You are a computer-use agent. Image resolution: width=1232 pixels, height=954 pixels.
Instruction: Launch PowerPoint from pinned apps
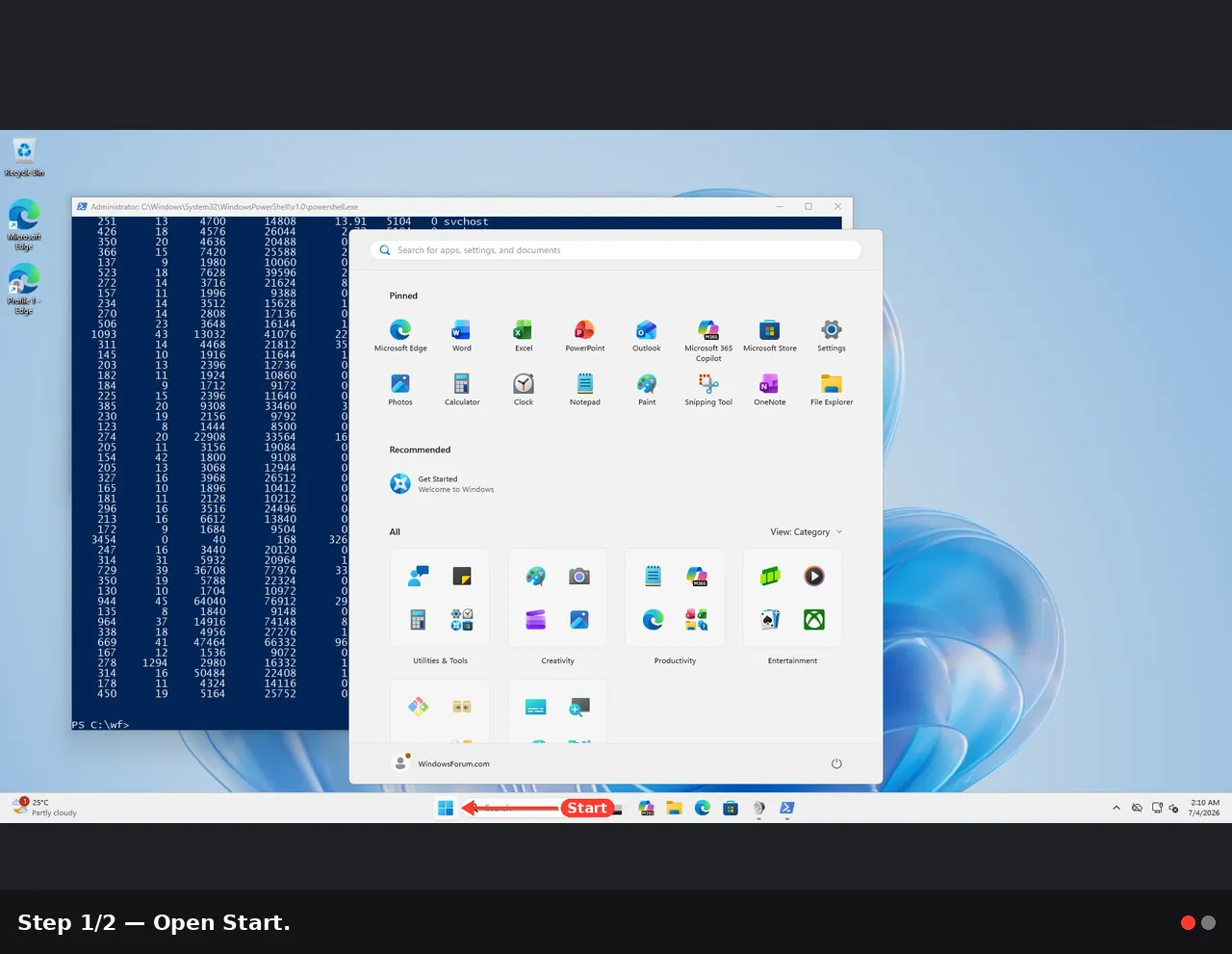coord(585,336)
